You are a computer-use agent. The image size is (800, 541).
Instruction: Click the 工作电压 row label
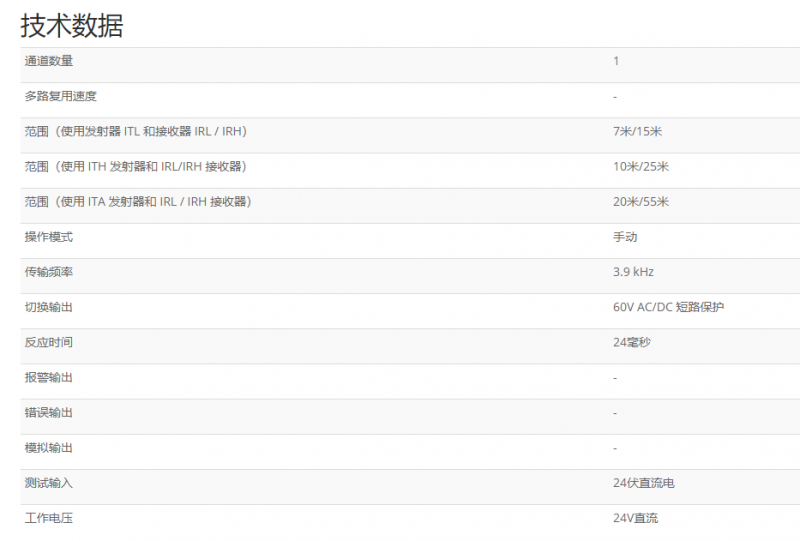[49, 518]
